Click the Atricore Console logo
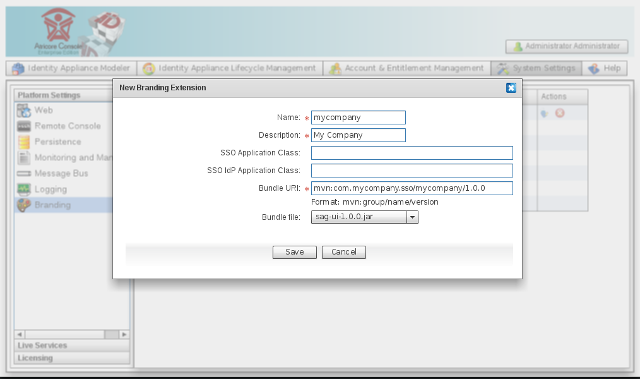 pyautogui.click(x=58, y=32)
